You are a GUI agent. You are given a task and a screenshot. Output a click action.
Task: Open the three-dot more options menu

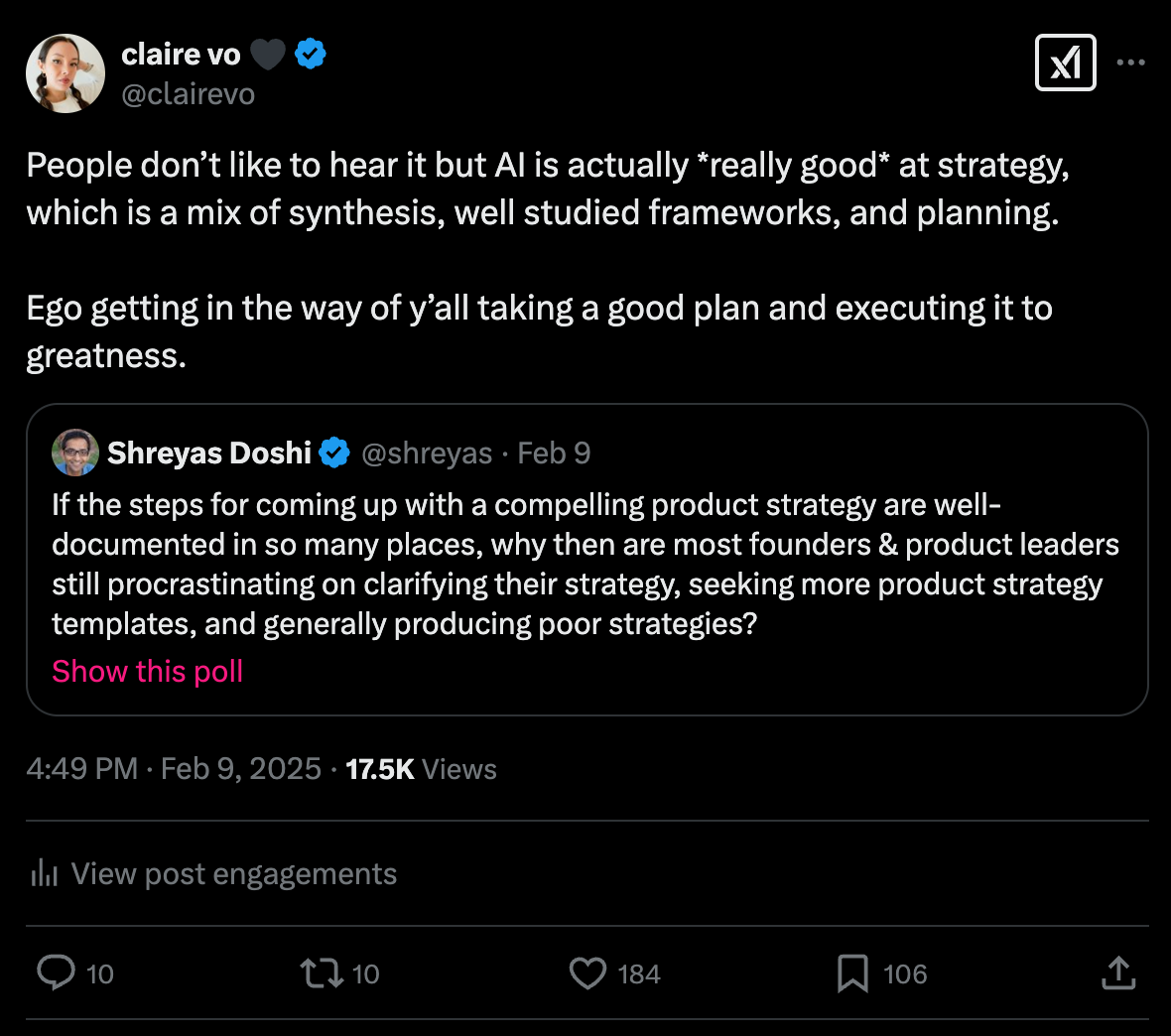point(1130,63)
